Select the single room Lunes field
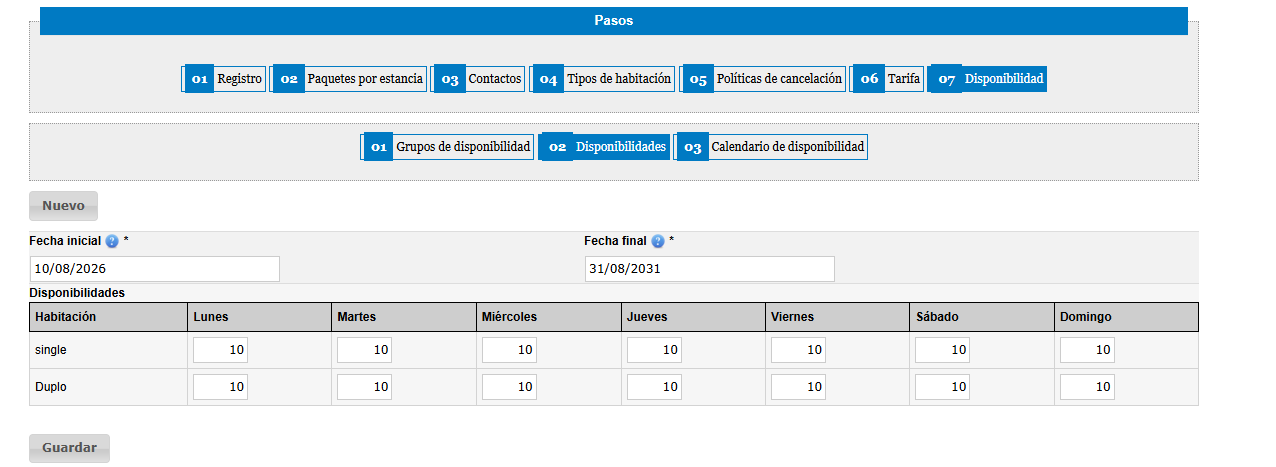 tap(220, 350)
